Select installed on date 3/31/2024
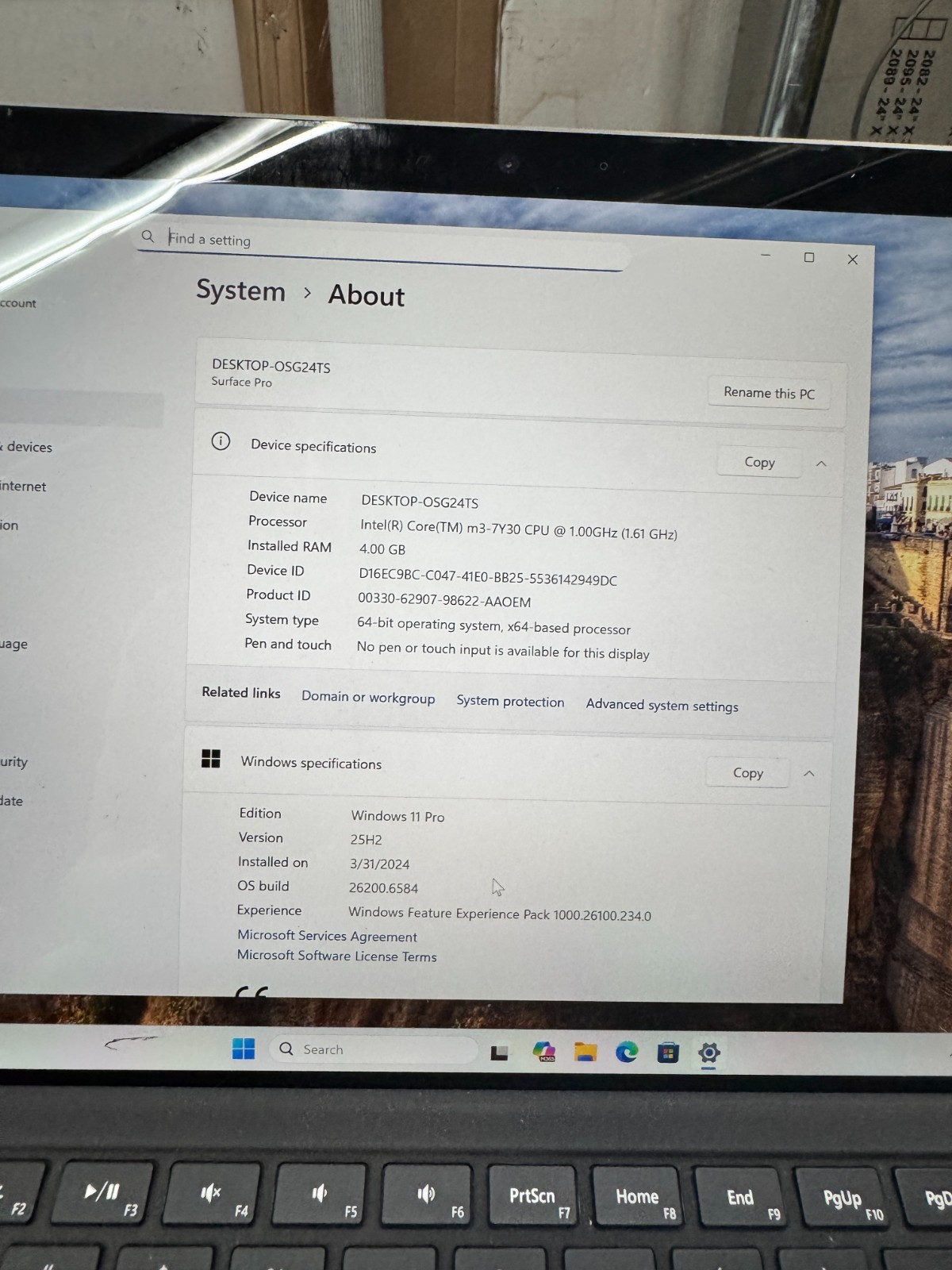 [x=379, y=864]
